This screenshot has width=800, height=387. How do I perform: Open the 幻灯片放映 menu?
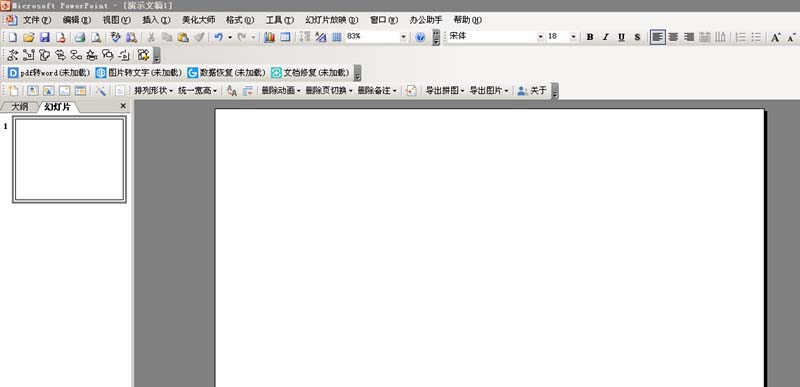click(332, 20)
